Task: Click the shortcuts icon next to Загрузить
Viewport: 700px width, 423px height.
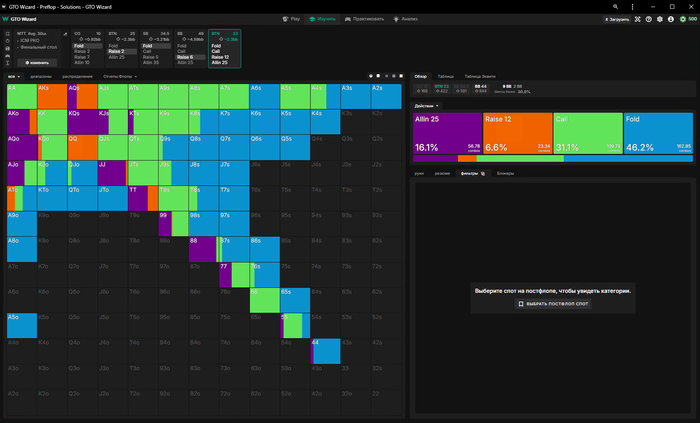Action: tap(638, 20)
